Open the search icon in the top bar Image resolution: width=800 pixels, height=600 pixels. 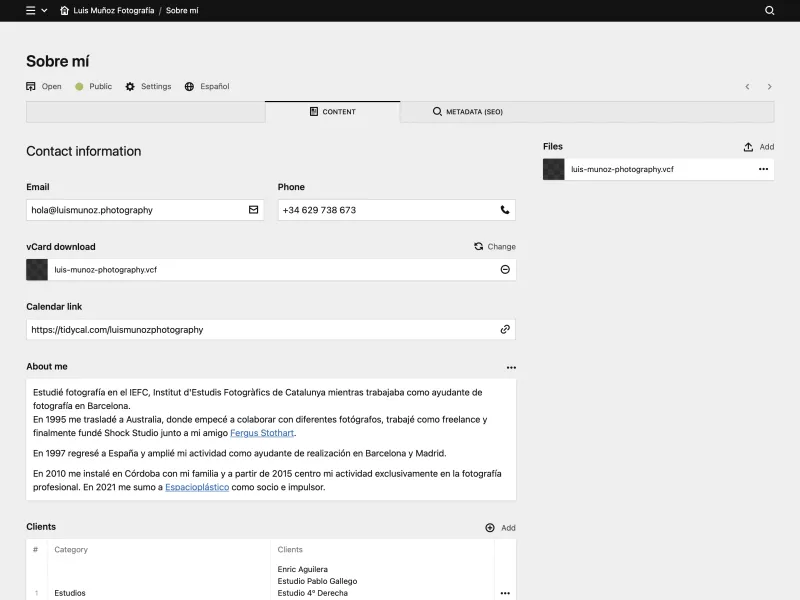point(768,10)
